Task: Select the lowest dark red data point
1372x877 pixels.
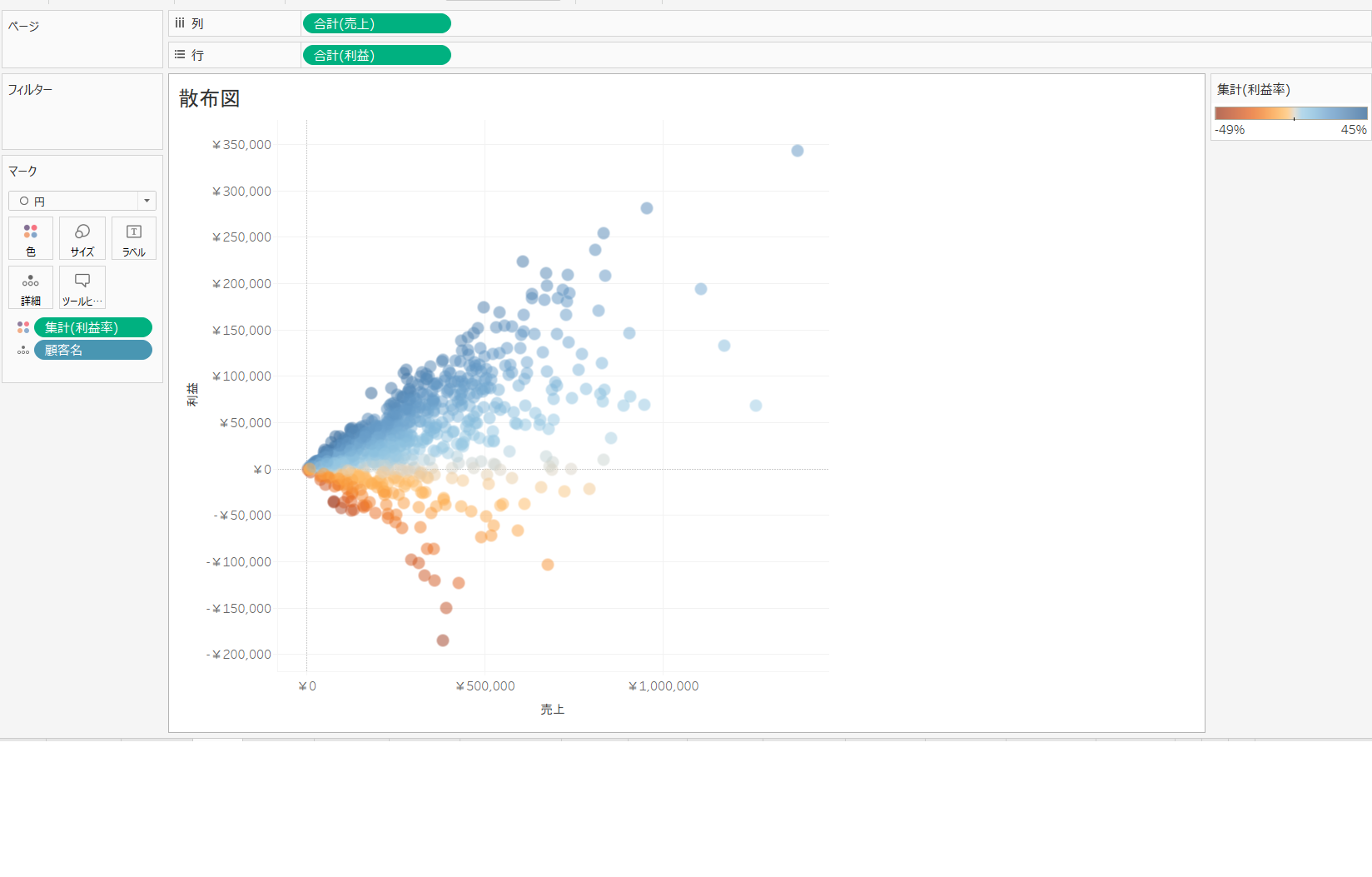Action: 443,640
